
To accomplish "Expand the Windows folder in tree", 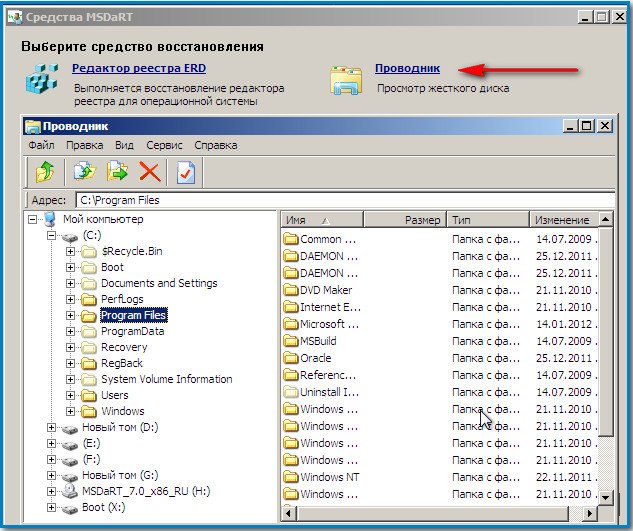I will pyautogui.click(x=71, y=411).
